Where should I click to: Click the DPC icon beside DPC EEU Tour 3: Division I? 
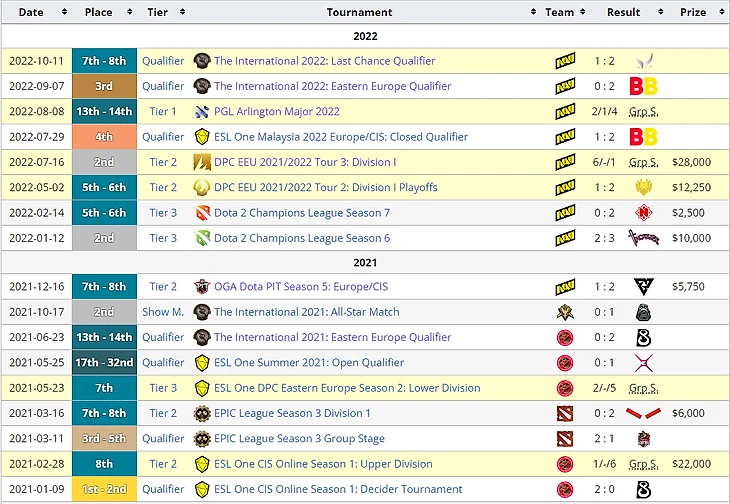(202, 162)
